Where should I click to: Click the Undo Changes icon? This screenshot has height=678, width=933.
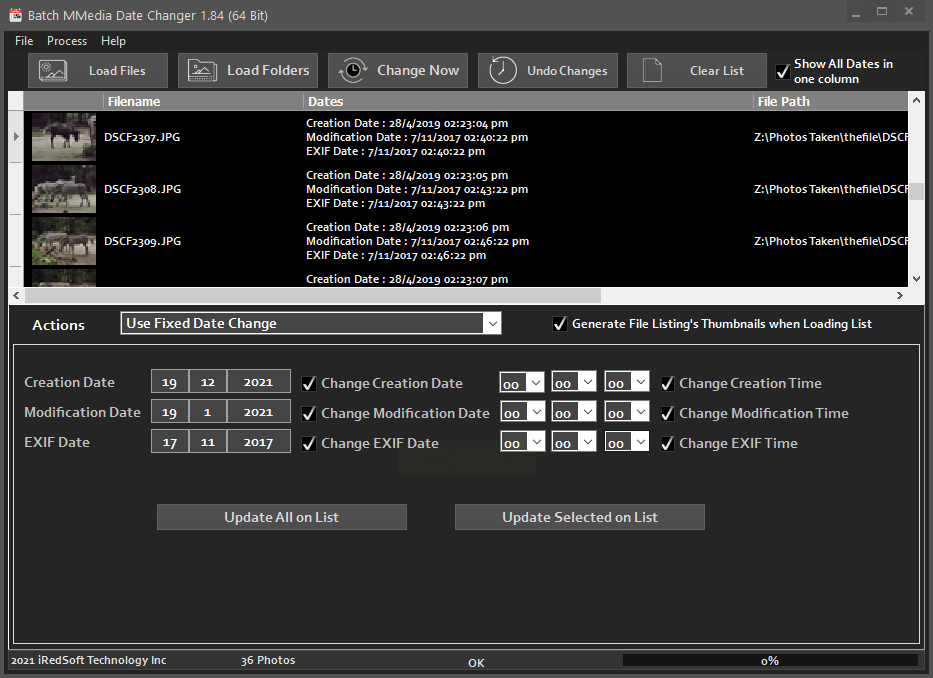click(x=503, y=71)
